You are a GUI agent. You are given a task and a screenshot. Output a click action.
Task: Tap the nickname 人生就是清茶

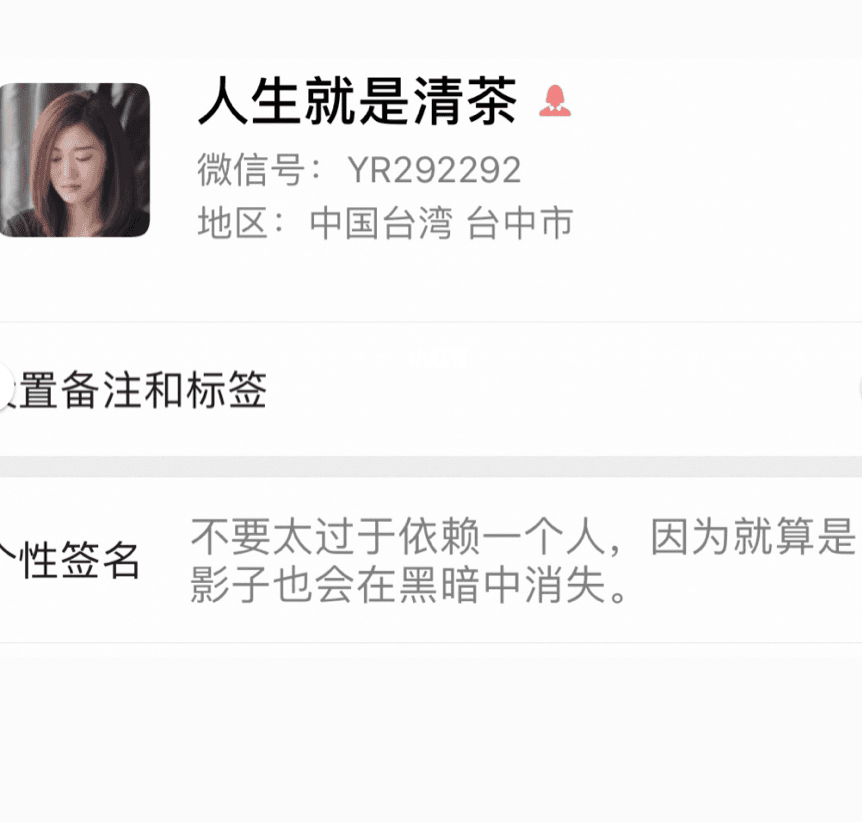click(357, 101)
